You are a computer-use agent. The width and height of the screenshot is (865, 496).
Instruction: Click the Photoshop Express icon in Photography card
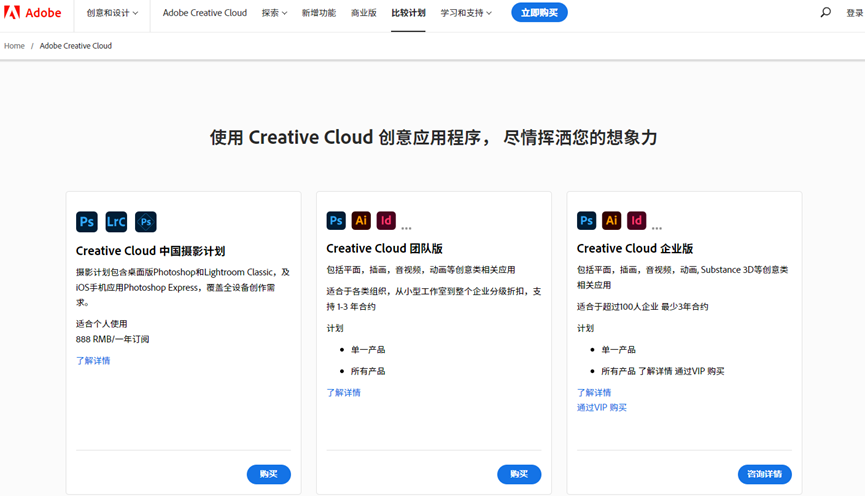[146, 222]
